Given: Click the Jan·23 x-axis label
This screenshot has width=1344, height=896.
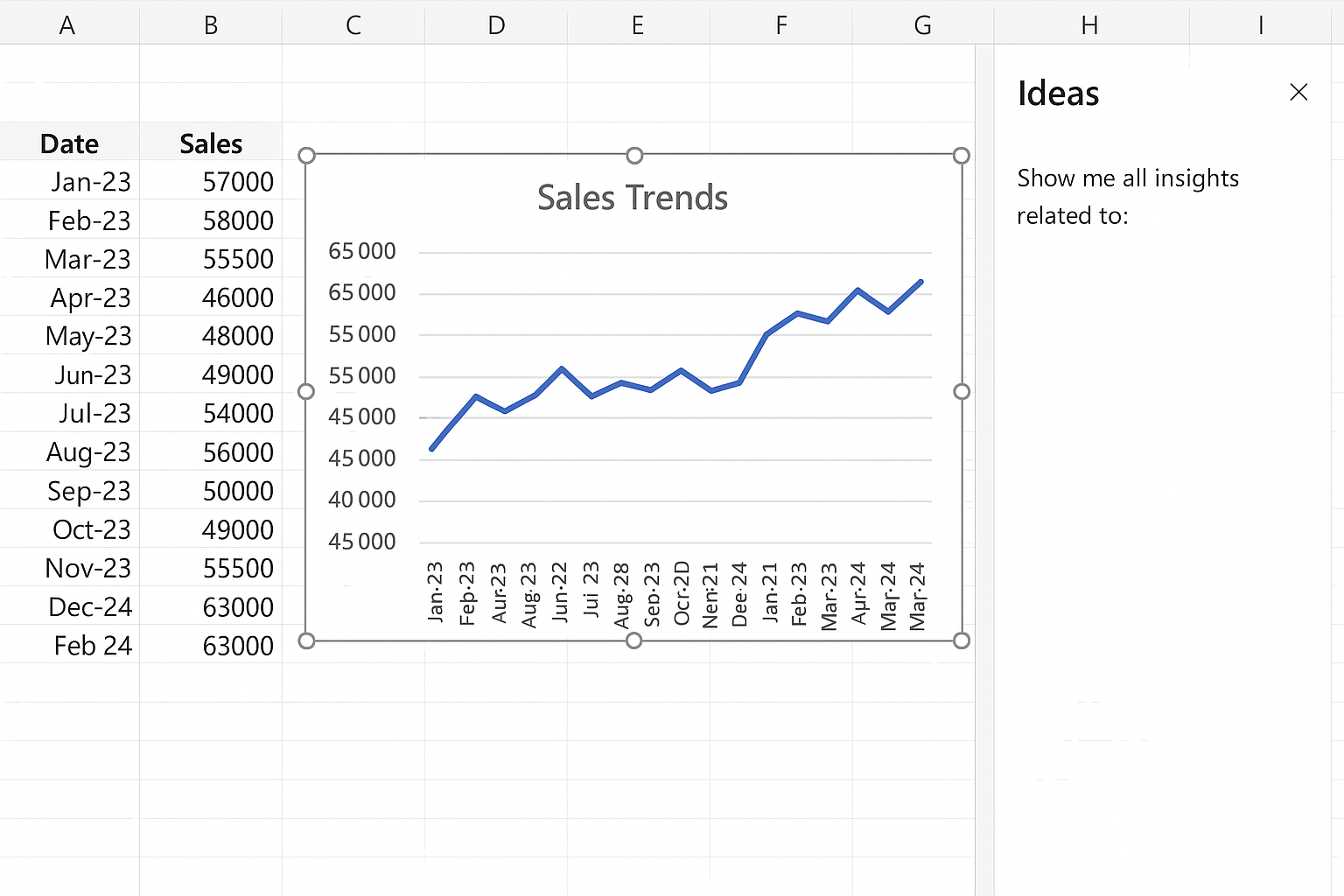Looking at the screenshot, I should [435, 592].
